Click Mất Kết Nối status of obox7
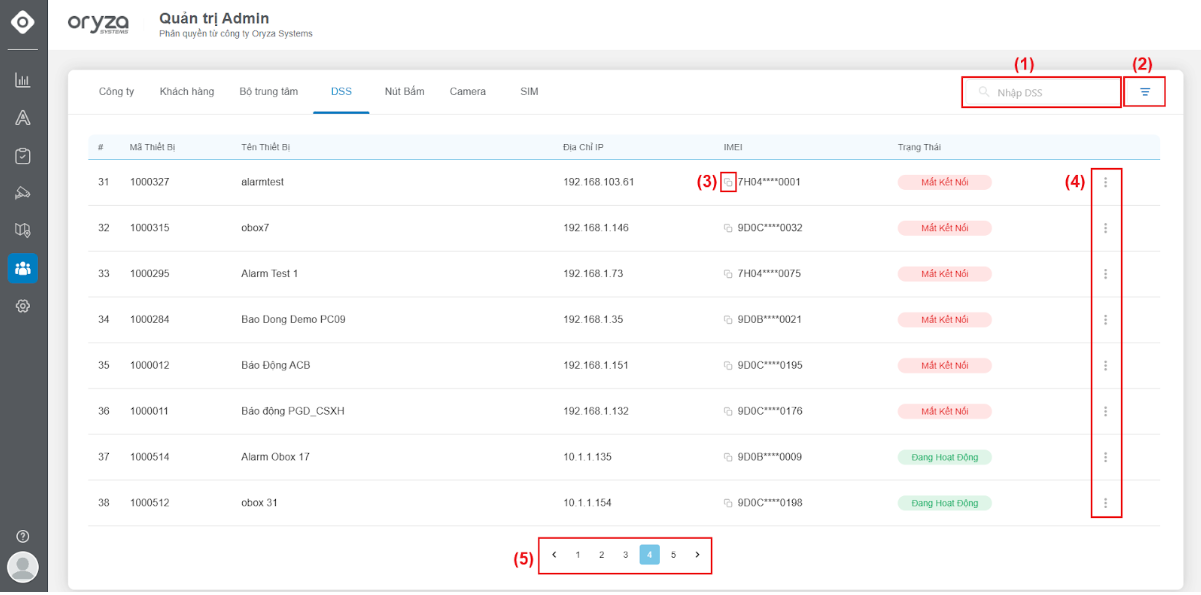The image size is (1201, 595). coord(945,228)
